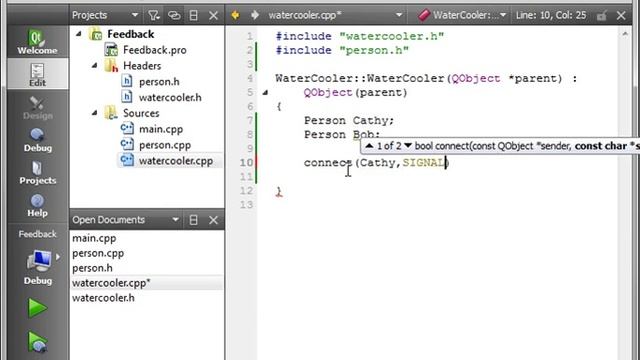
Task: Fold the code block at line 5
Action: pyautogui.click(x=265, y=93)
